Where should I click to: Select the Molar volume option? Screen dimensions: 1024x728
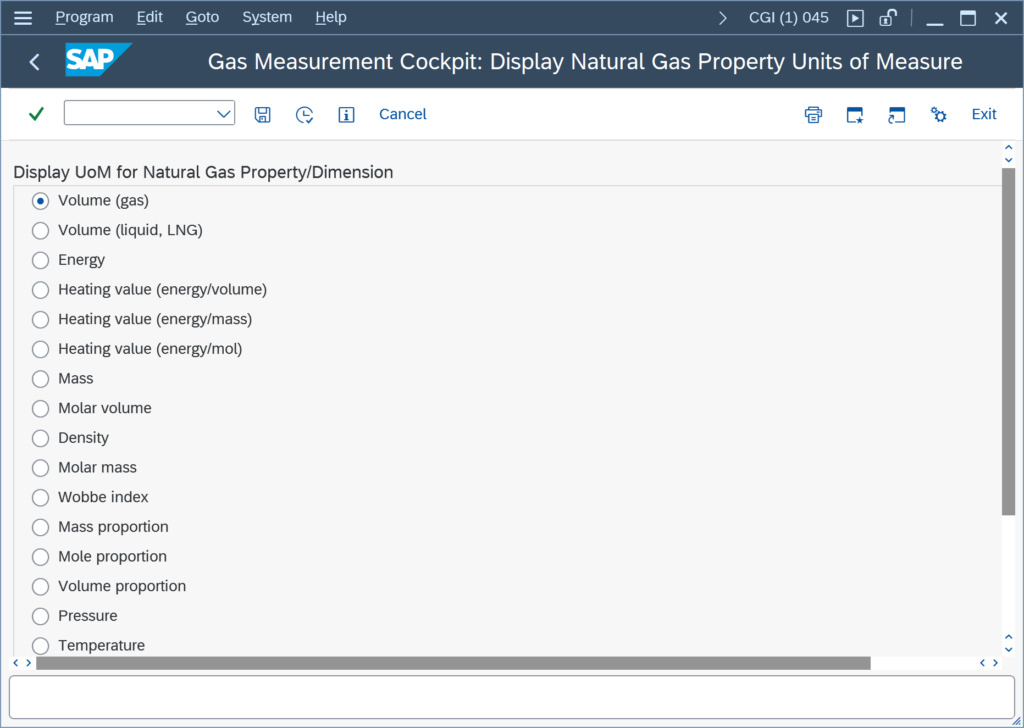[40, 409]
